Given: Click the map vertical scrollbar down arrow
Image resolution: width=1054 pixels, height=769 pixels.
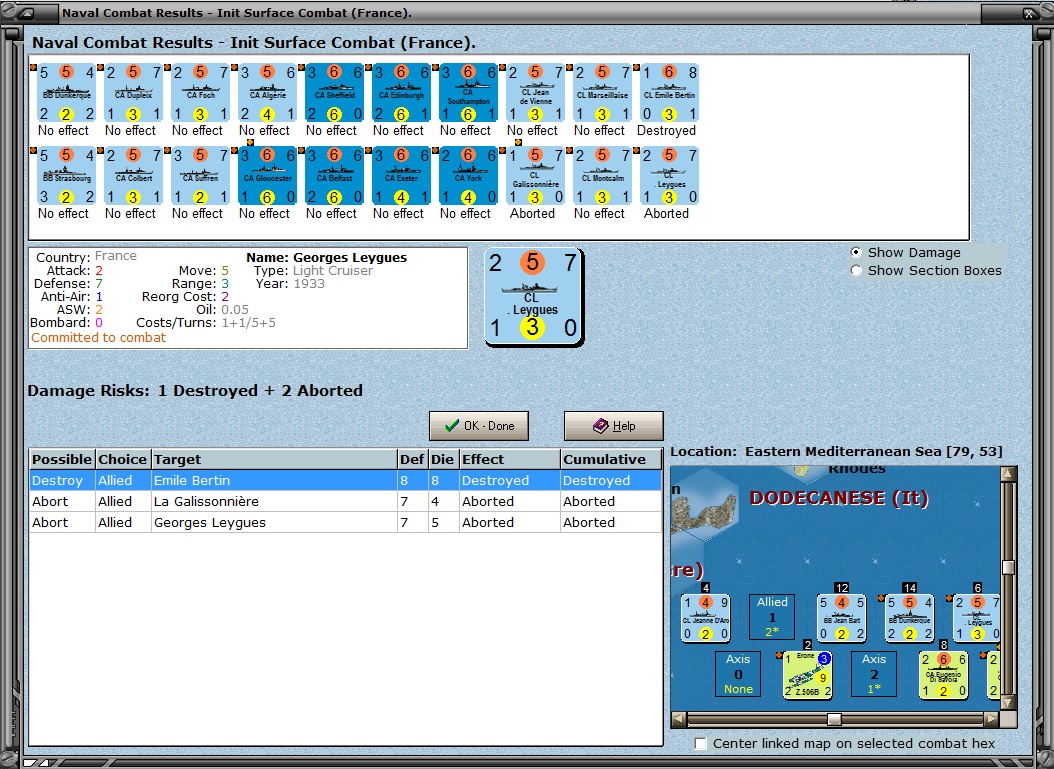Looking at the screenshot, I should (x=1008, y=702).
